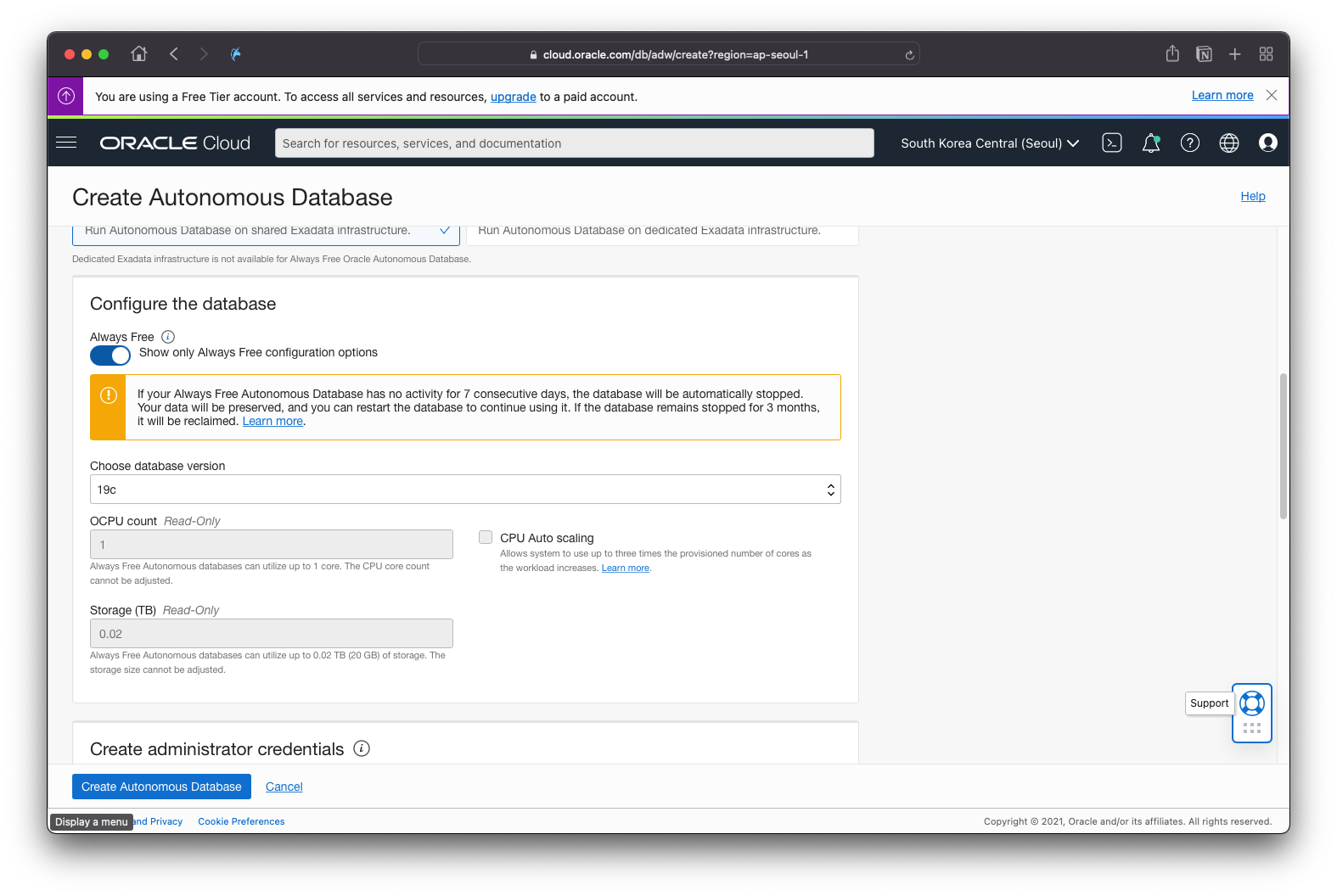Click the Always Free info icon
Viewport: 1337px width, 896px height.
pos(168,337)
